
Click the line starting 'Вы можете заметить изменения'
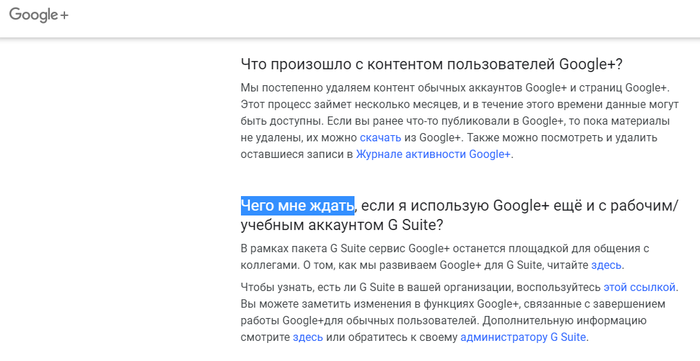point(453,304)
